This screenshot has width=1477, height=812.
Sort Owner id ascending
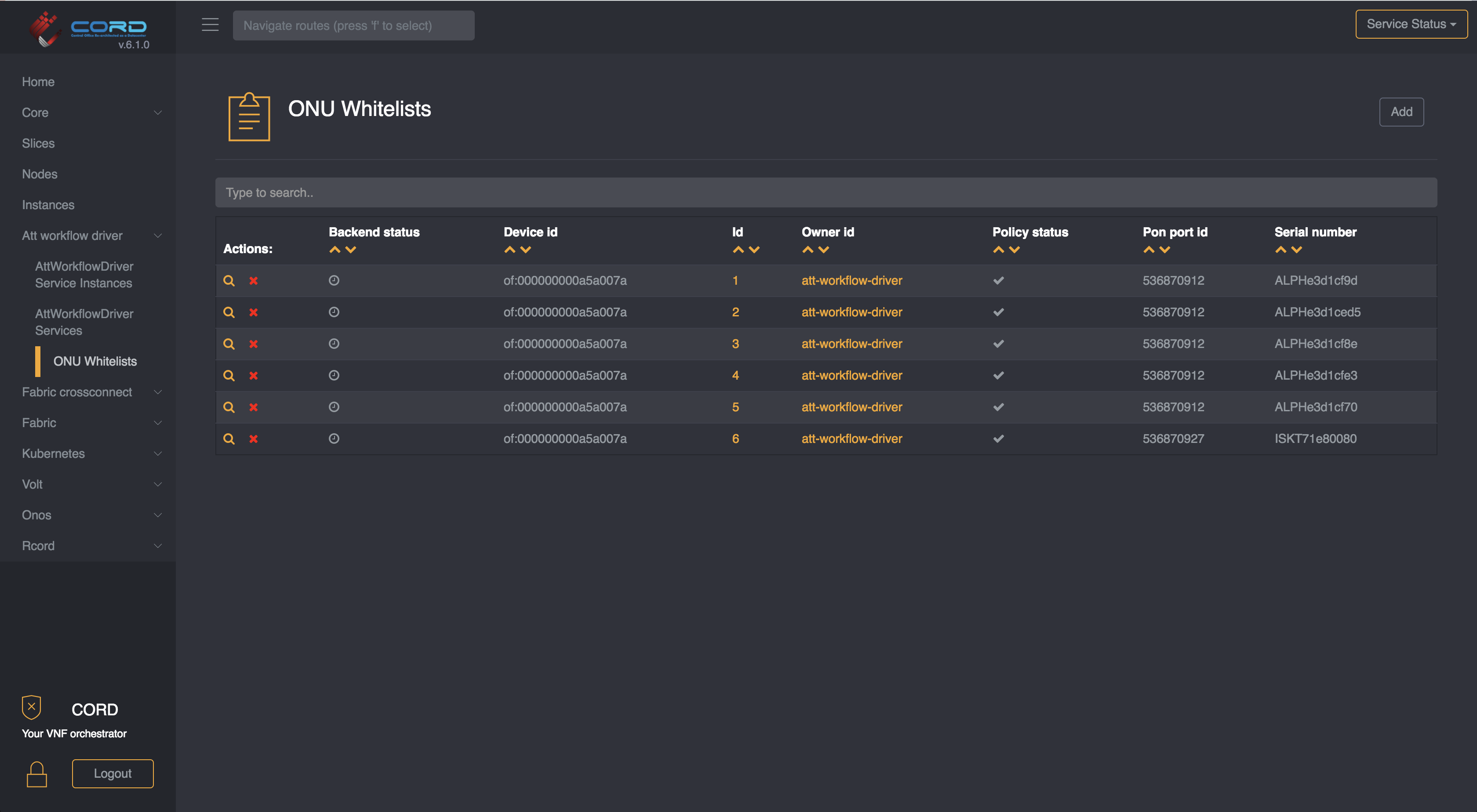click(808, 249)
